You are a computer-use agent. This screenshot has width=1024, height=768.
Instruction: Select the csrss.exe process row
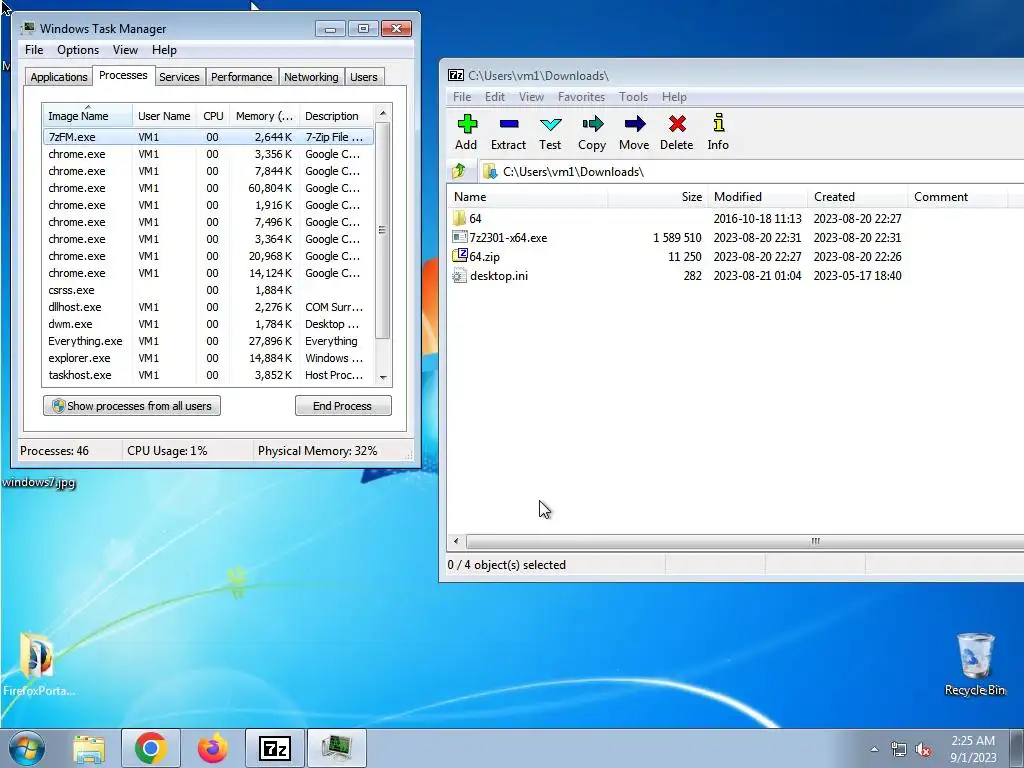[208, 290]
